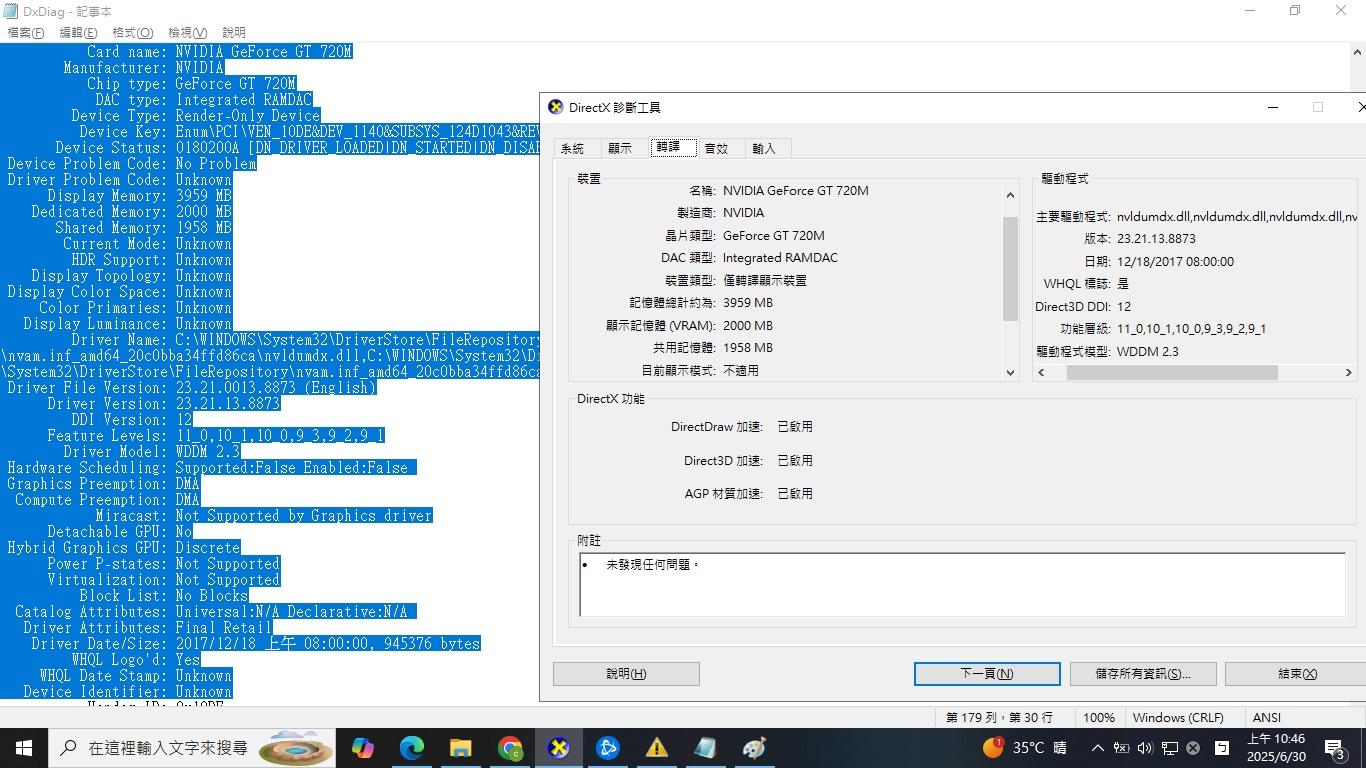Open the notification center with 3 alerts
The width and height of the screenshot is (1366, 768).
[1335, 748]
